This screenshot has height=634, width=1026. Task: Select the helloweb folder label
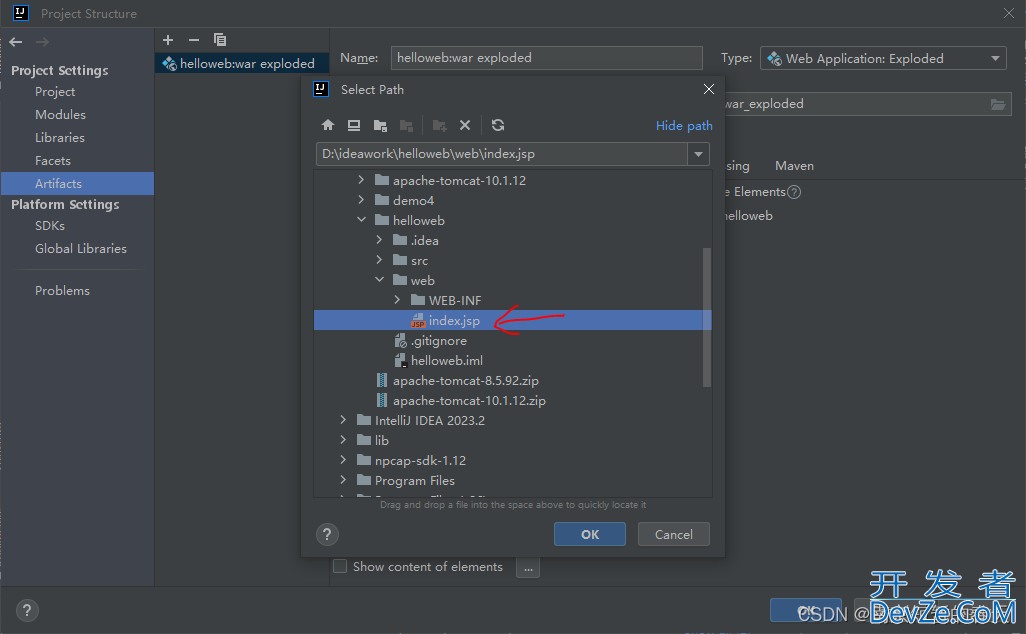419,220
